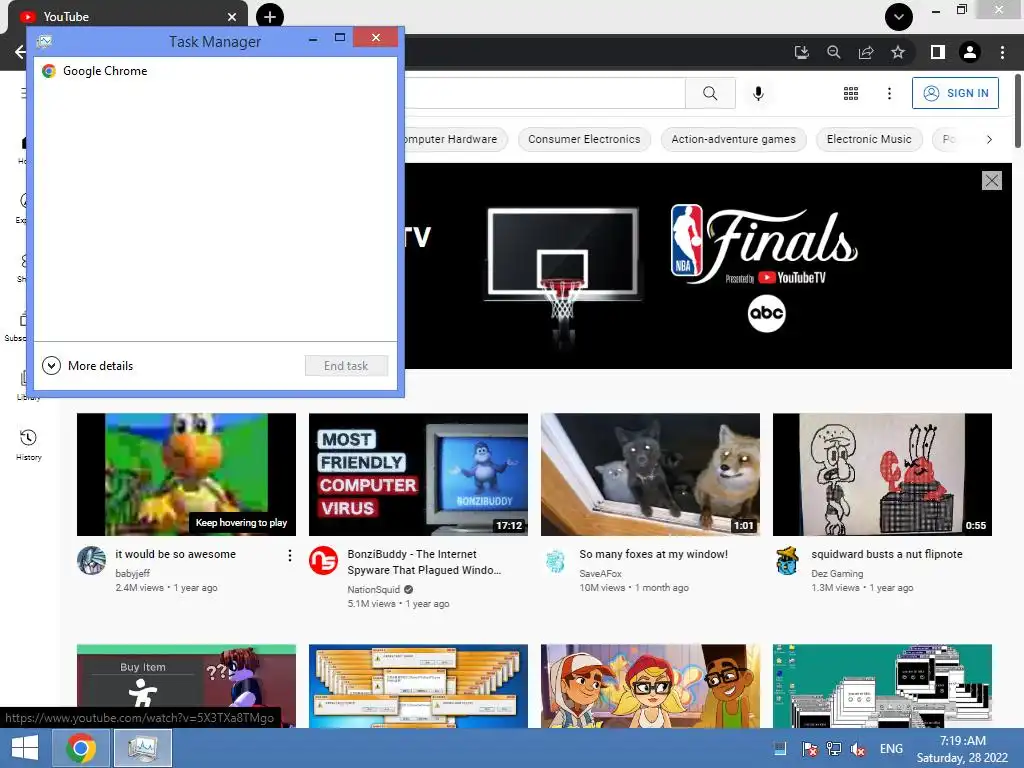Select the Consumer Electronics chip

(x=584, y=139)
